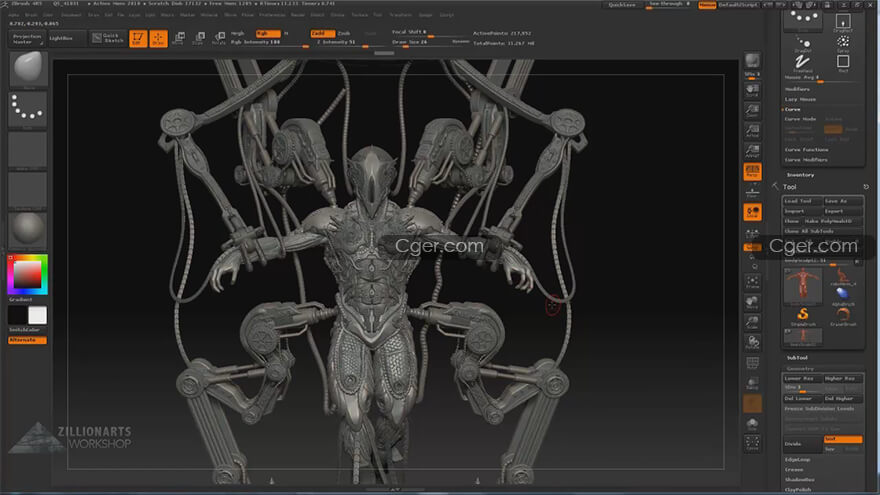Toggle the Zadd sculpt mode
This screenshot has height=495, width=880.
click(x=322, y=34)
